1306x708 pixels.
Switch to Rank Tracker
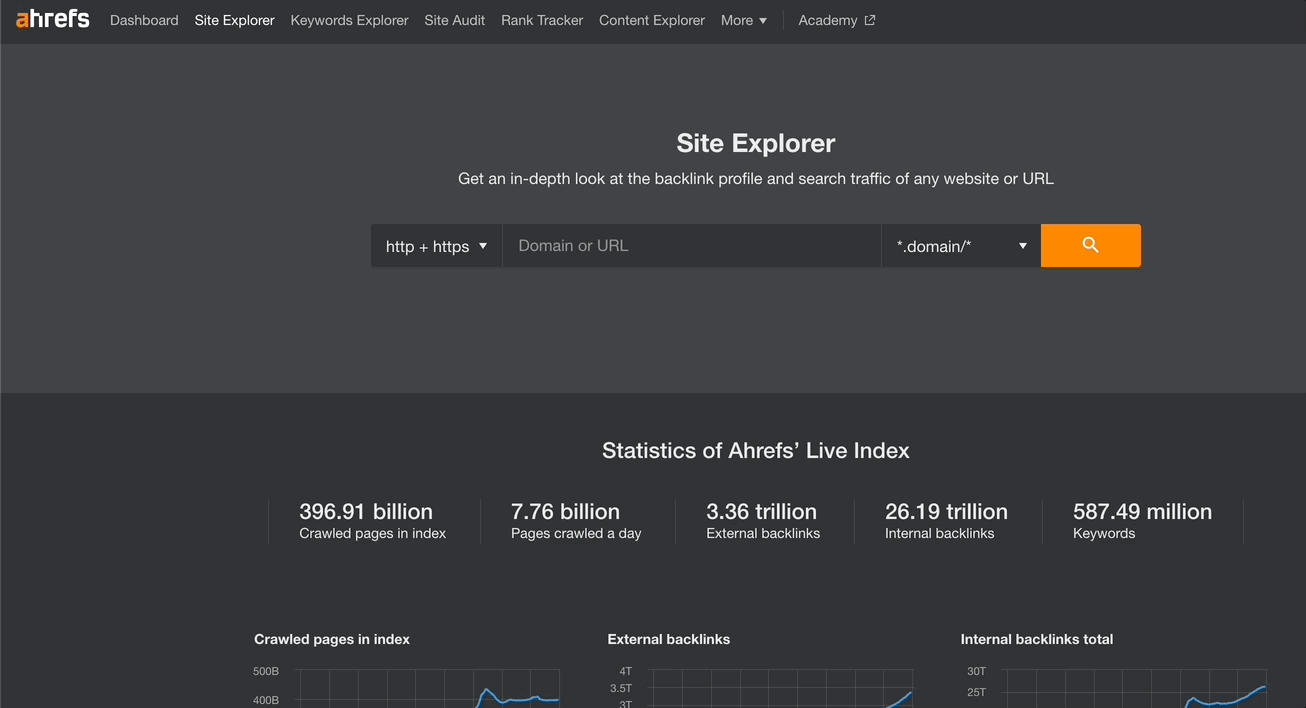542,20
